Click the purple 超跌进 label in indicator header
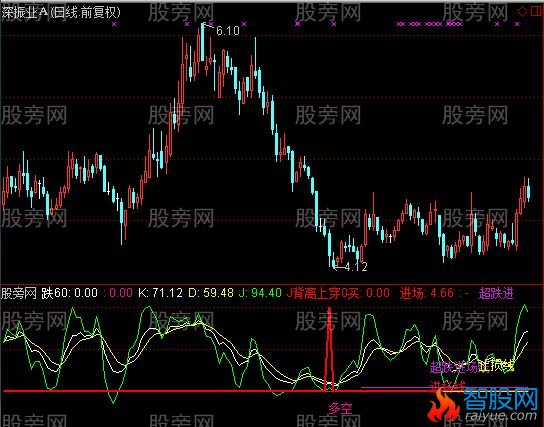 pyautogui.click(x=496, y=293)
